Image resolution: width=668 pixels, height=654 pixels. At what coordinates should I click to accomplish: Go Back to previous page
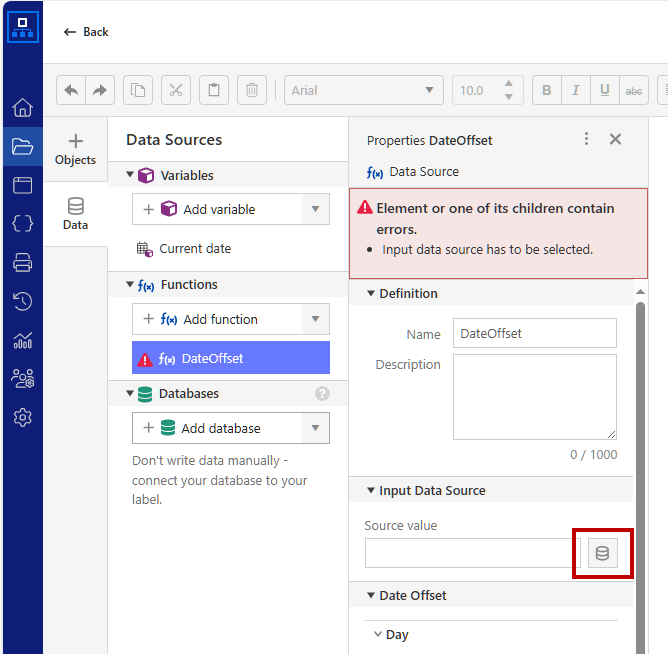click(86, 32)
